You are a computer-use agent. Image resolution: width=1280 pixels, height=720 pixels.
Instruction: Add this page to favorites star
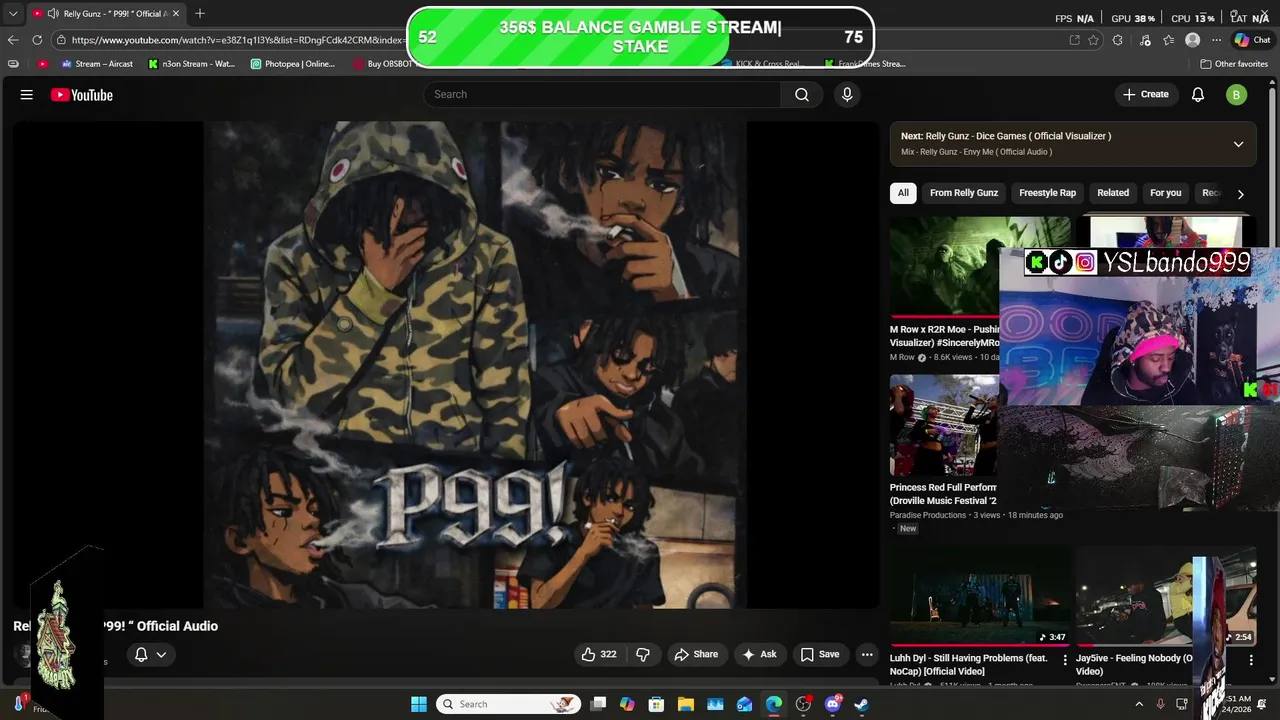[1093, 40]
